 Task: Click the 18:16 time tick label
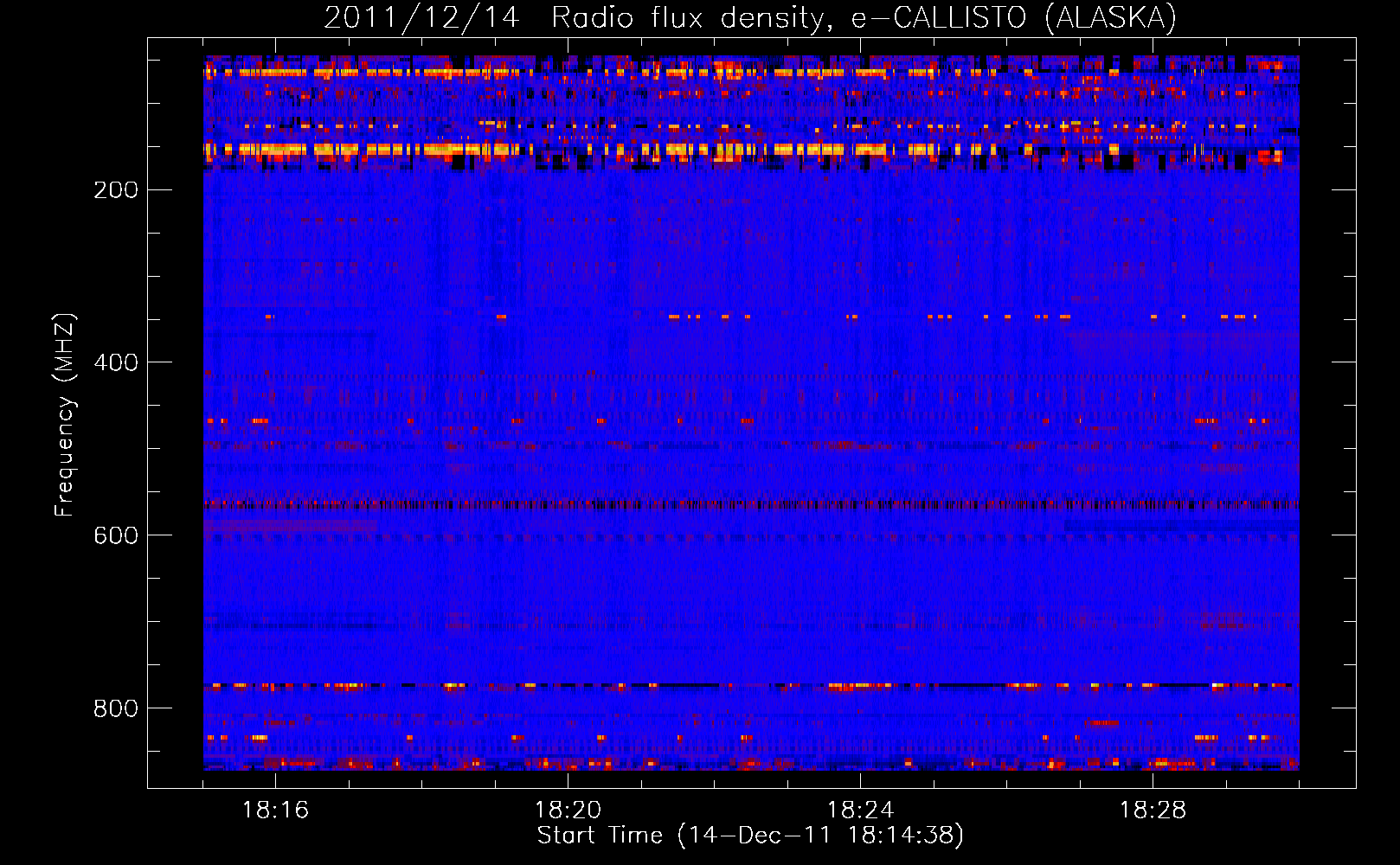pyautogui.click(x=275, y=811)
